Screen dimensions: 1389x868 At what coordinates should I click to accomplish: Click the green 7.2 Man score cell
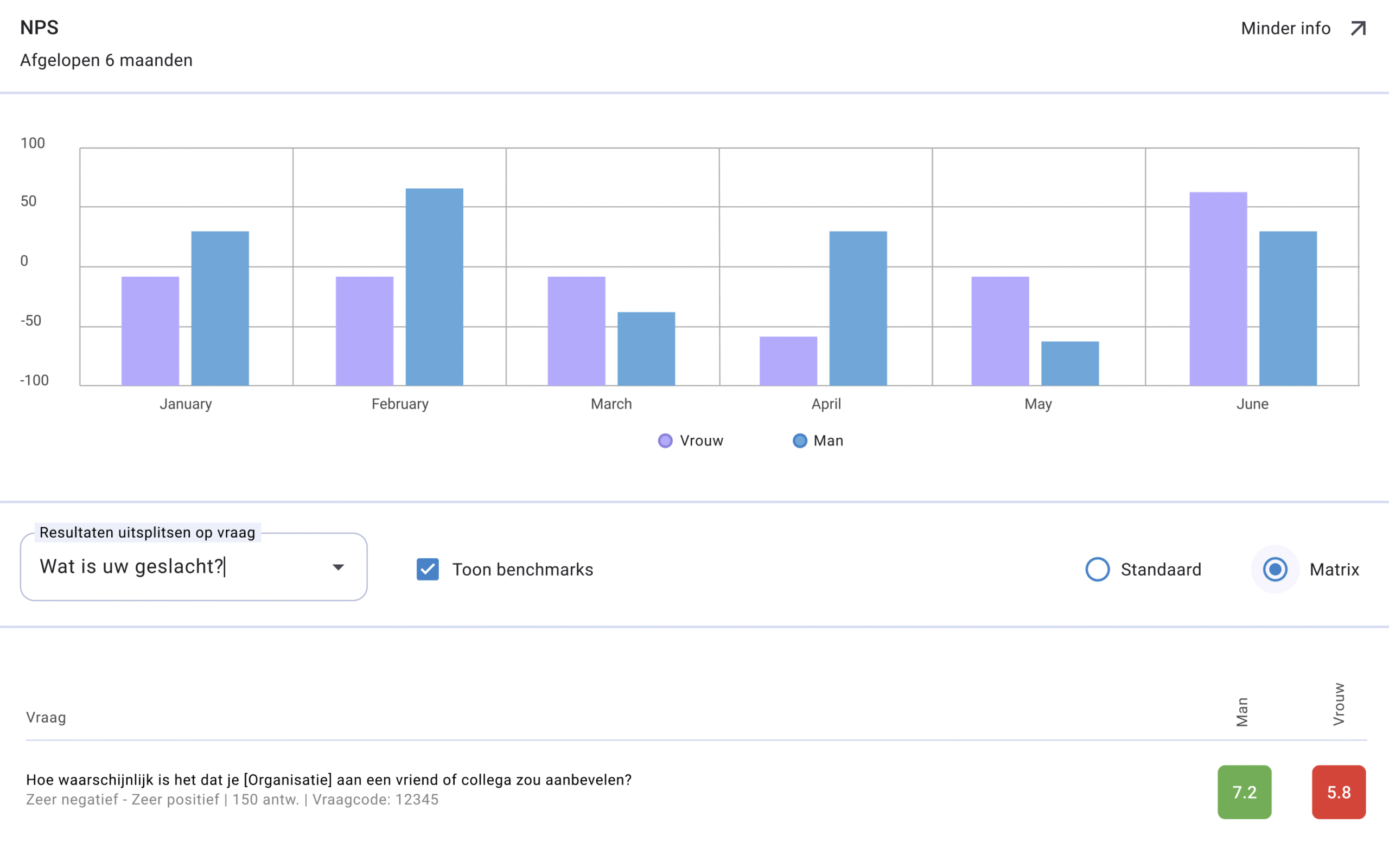point(1244,792)
